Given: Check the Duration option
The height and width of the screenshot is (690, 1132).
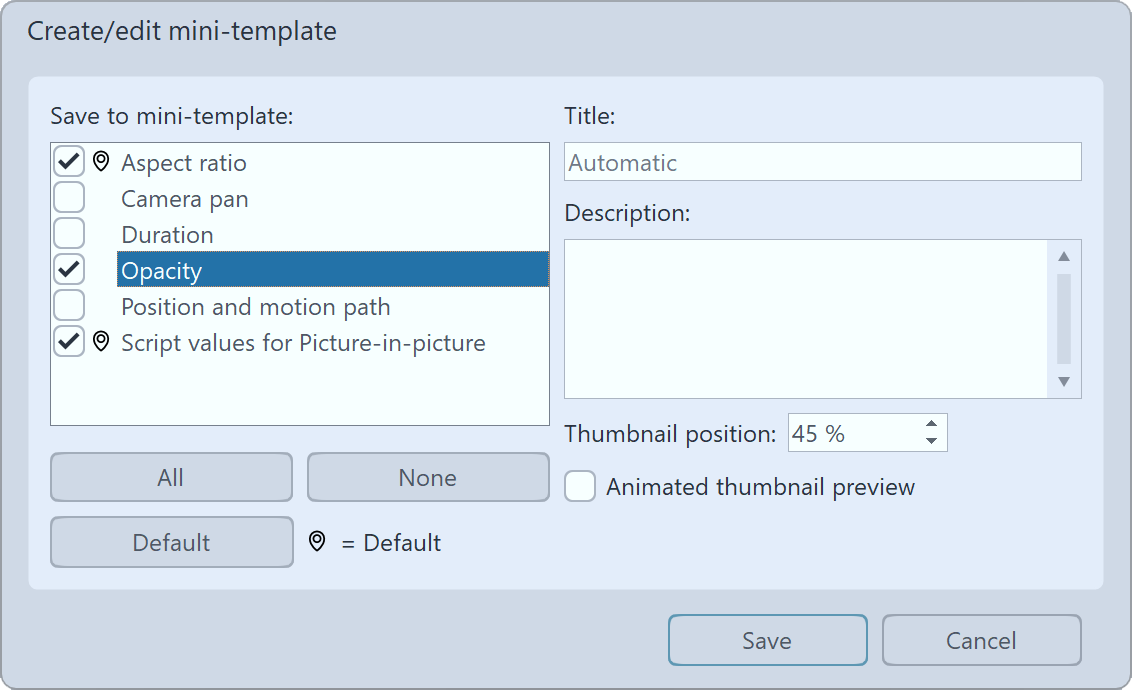Looking at the screenshot, I should [x=67, y=233].
